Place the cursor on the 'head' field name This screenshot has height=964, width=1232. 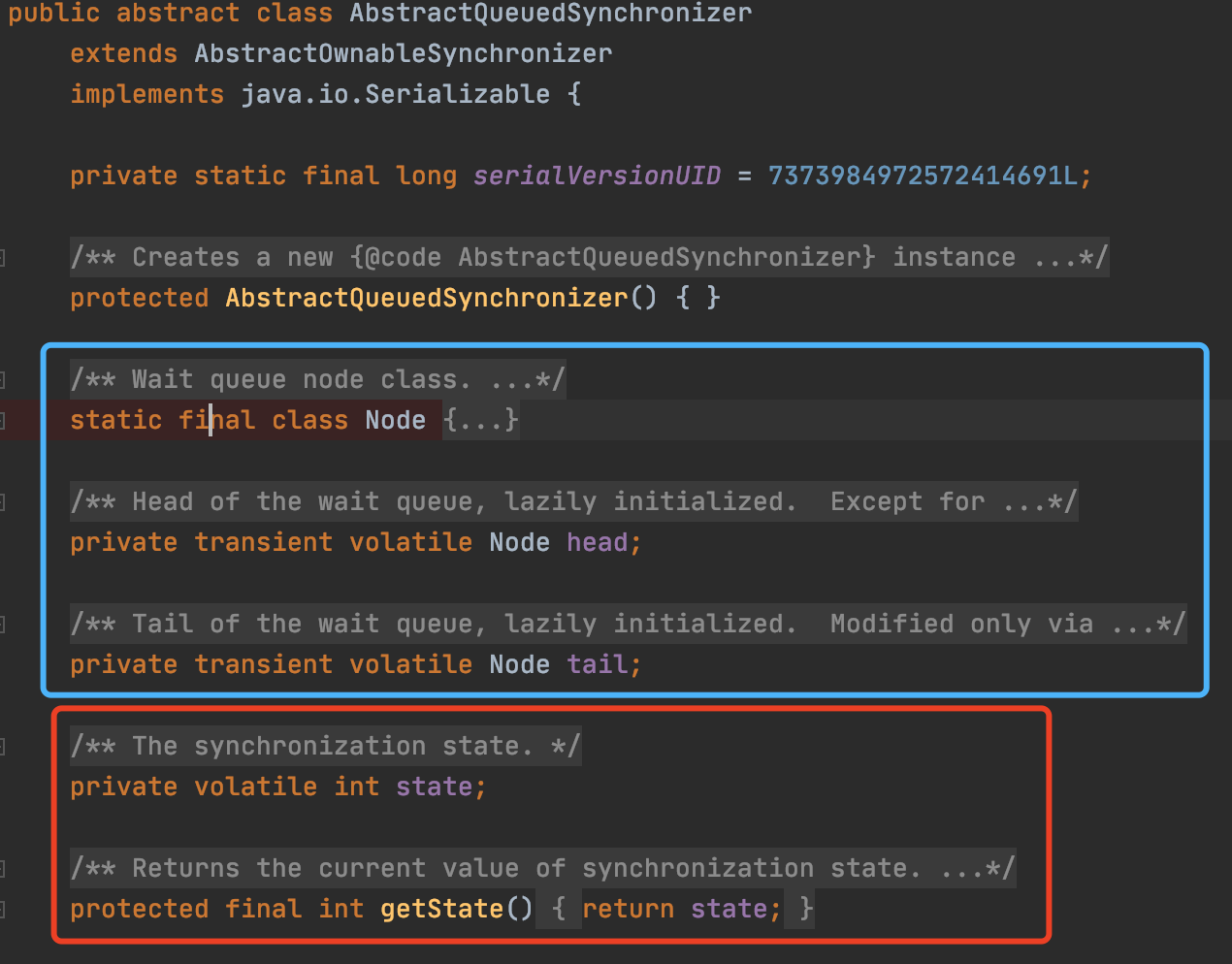[598, 543]
